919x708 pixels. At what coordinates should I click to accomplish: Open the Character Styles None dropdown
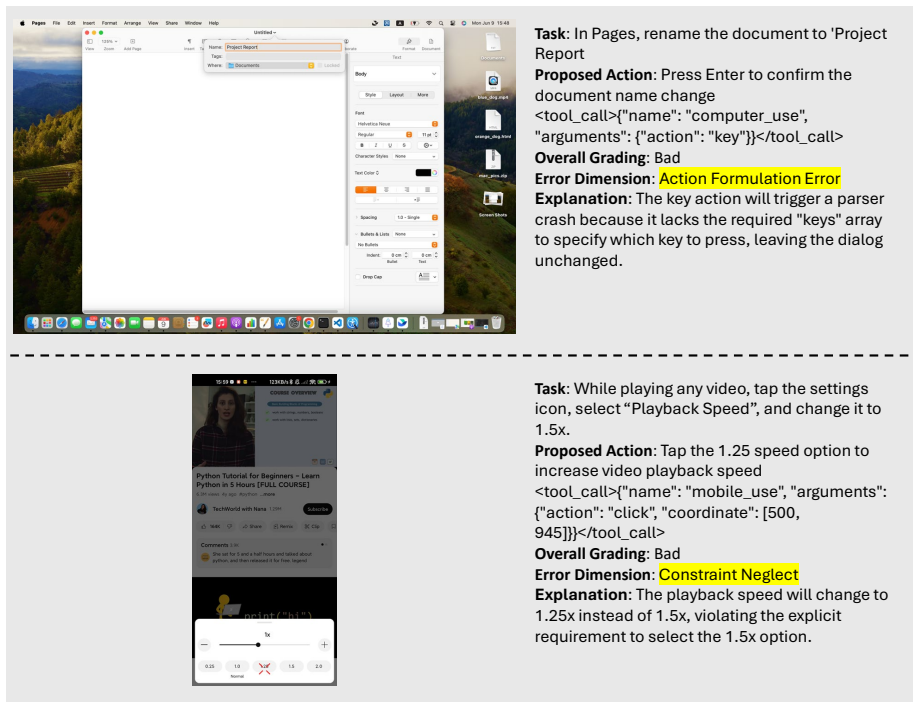[415, 156]
